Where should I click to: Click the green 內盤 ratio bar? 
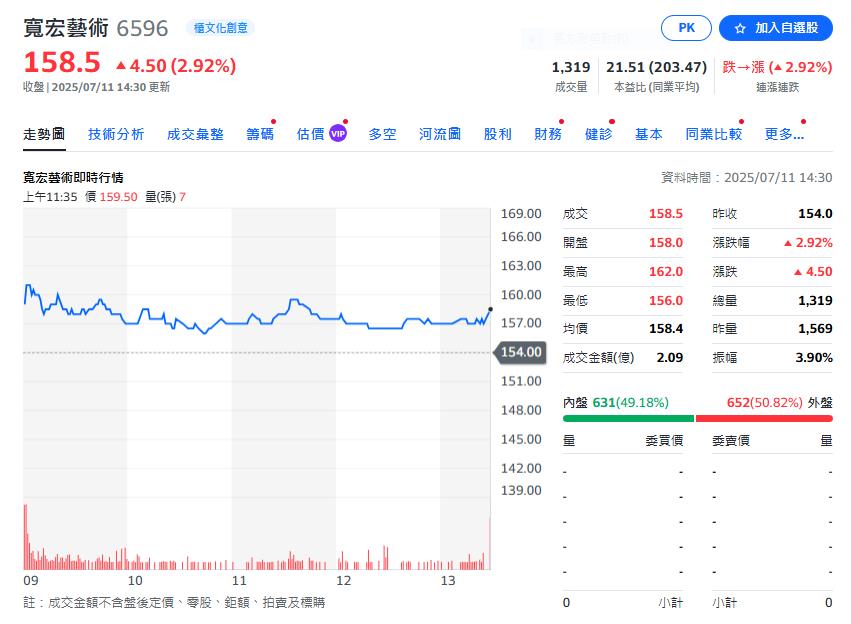pyautogui.click(x=628, y=418)
